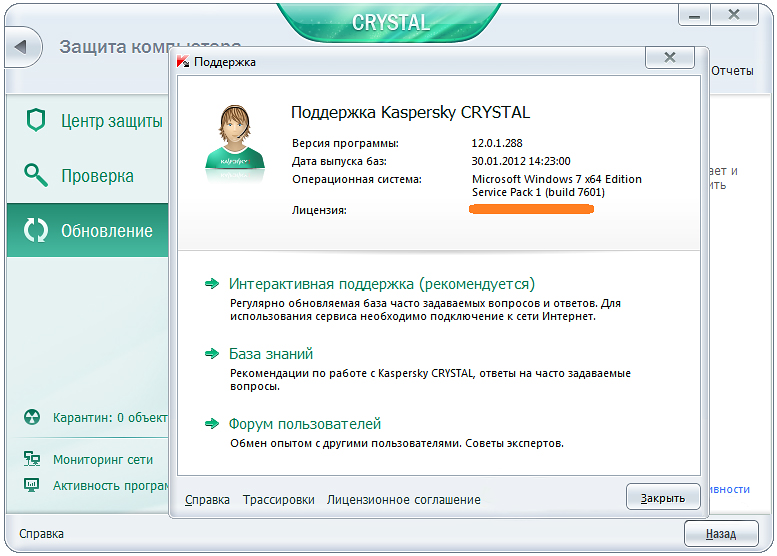Image resolution: width=777 pixels, height=556 pixels.
Task: Open the Отчеты item in the main window
Action: point(732,71)
